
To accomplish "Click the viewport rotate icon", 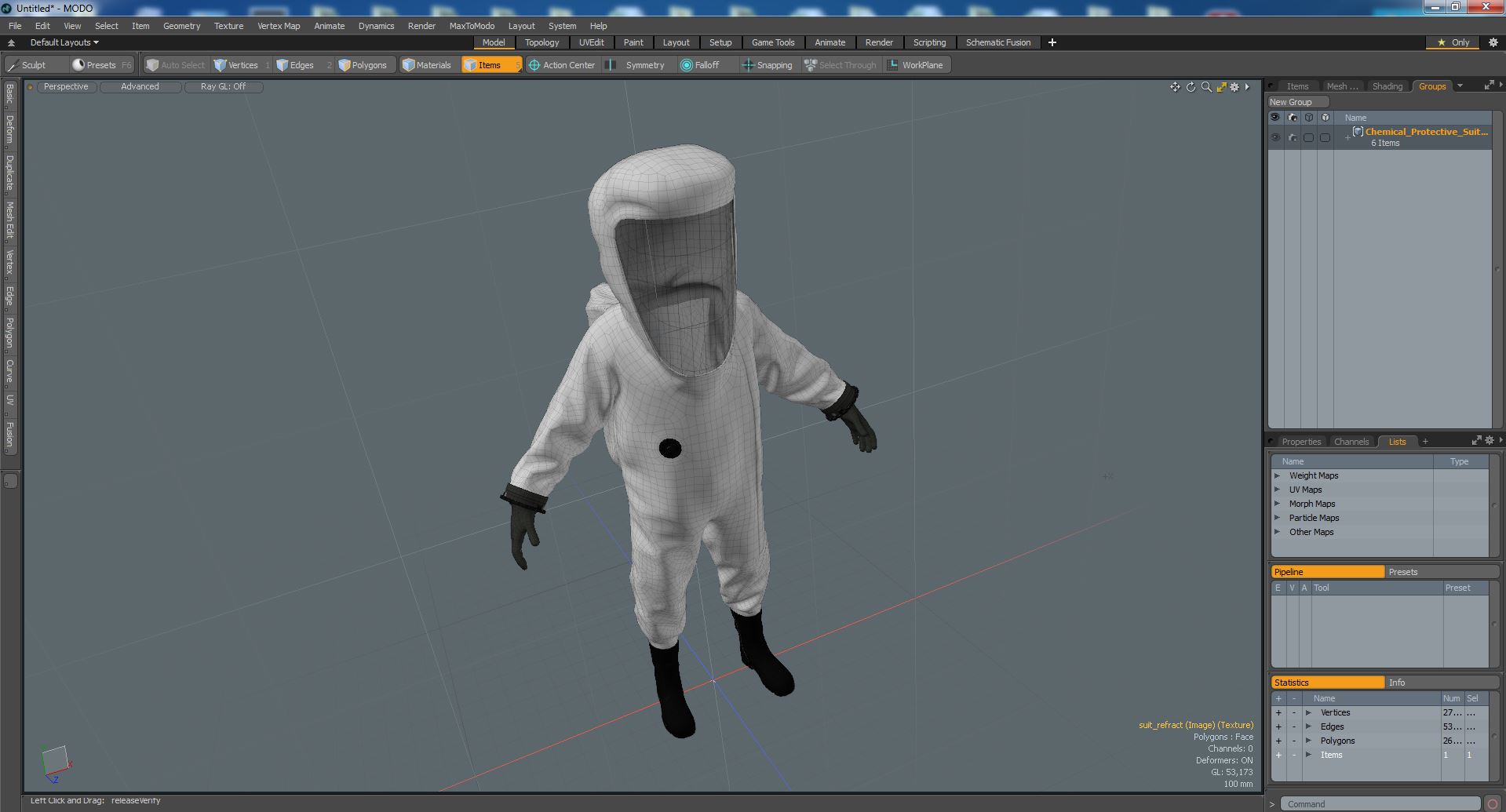I will (x=1191, y=87).
